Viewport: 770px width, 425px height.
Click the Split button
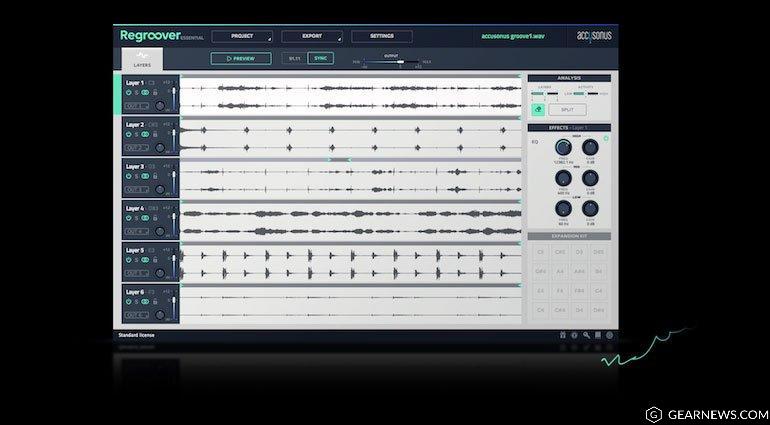coord(567,110)
